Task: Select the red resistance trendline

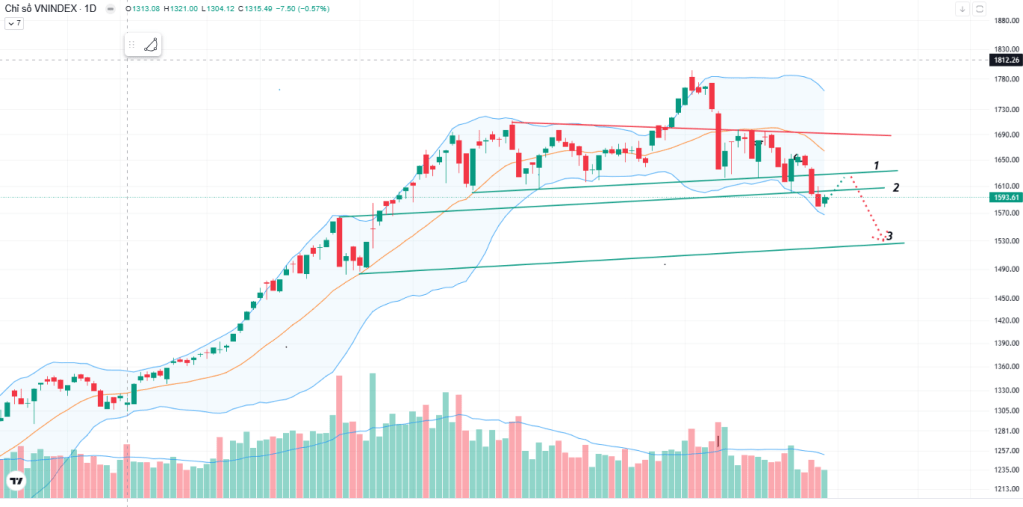Action: click(x=701, y=129)
